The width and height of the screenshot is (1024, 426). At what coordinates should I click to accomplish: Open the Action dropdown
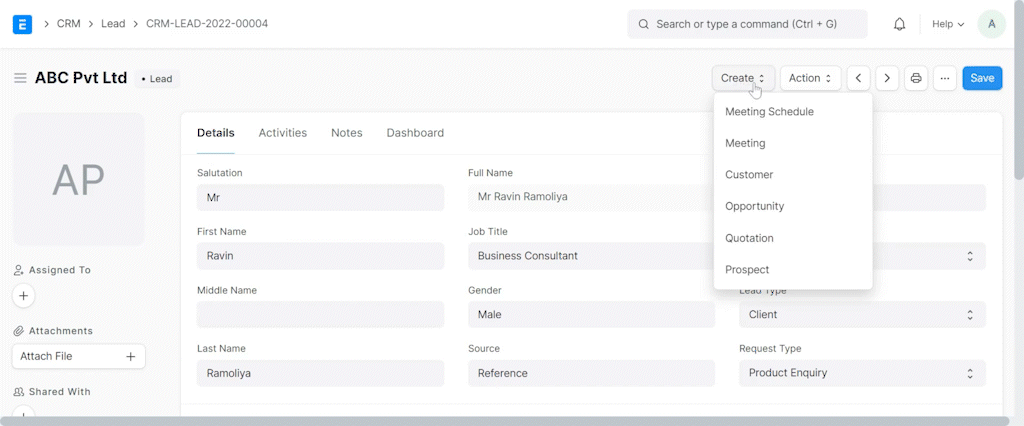click(810, 78)
